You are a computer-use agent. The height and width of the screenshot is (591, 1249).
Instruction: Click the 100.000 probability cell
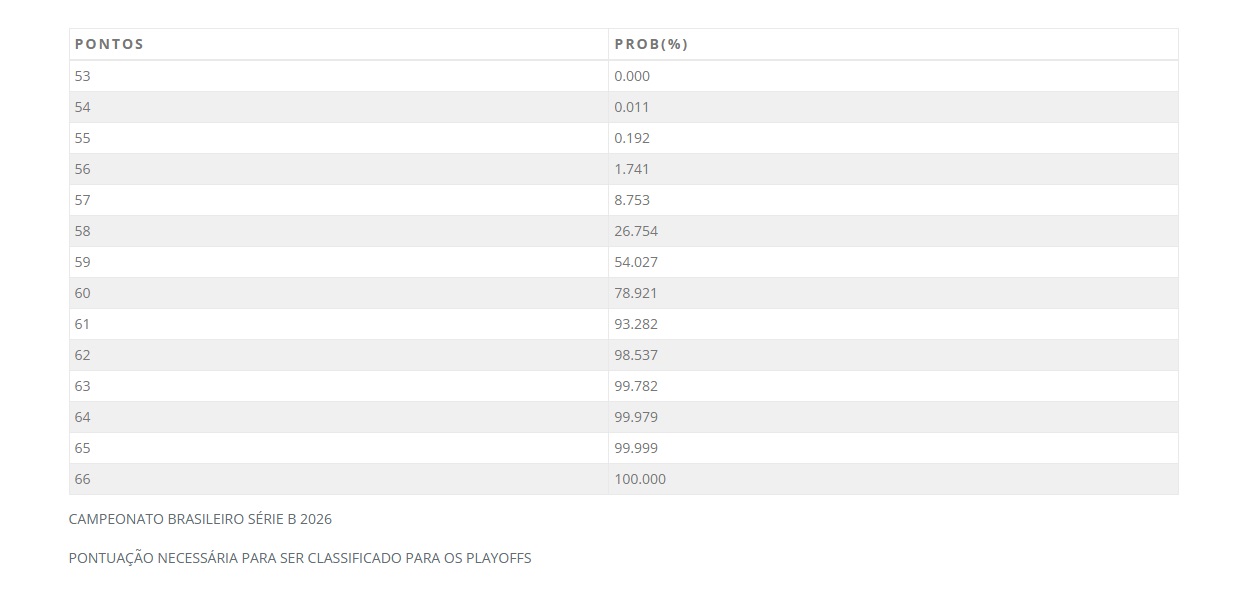click(x=893, y=479)
